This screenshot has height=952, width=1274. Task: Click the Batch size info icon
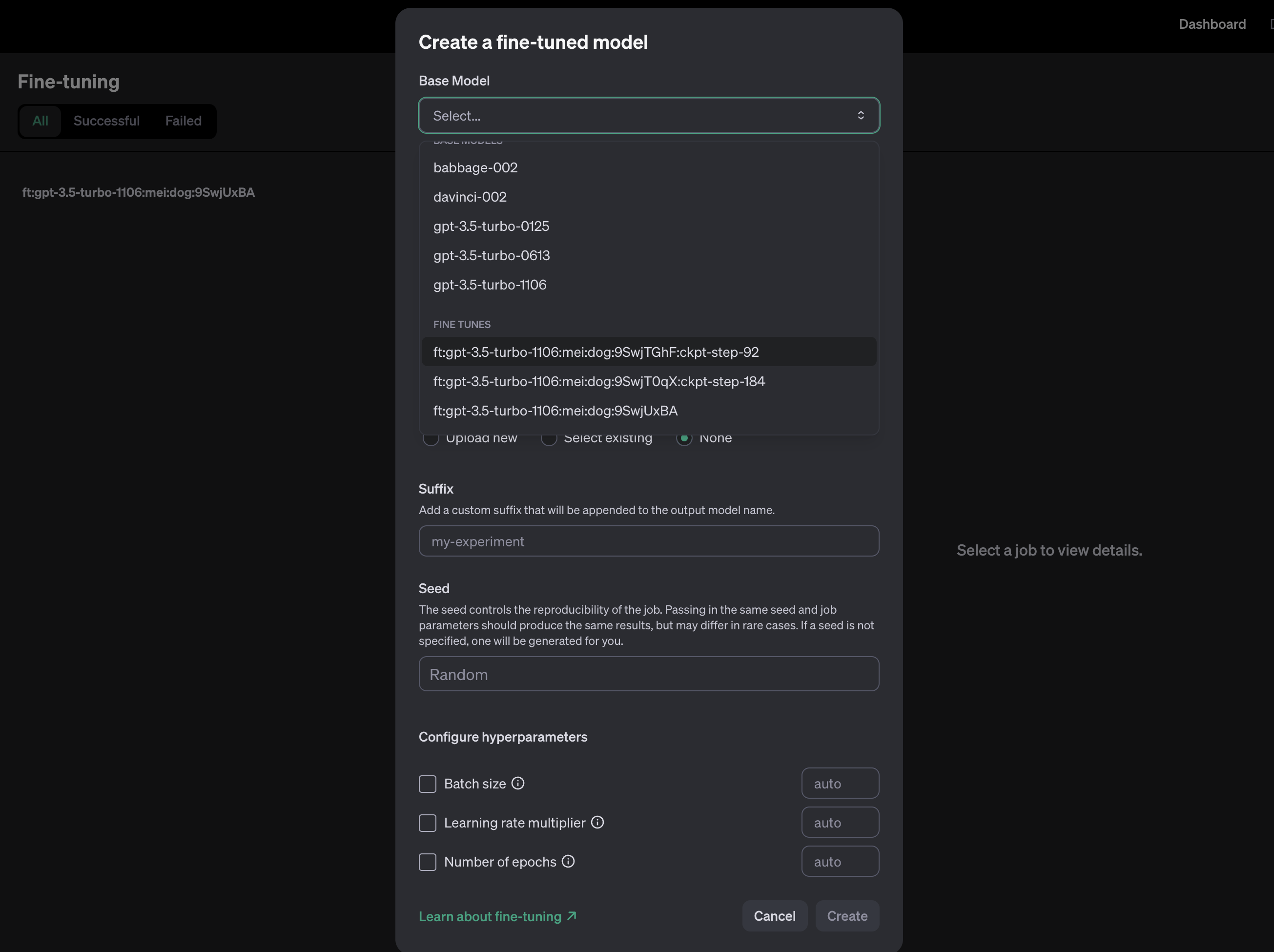coord(518,783)
